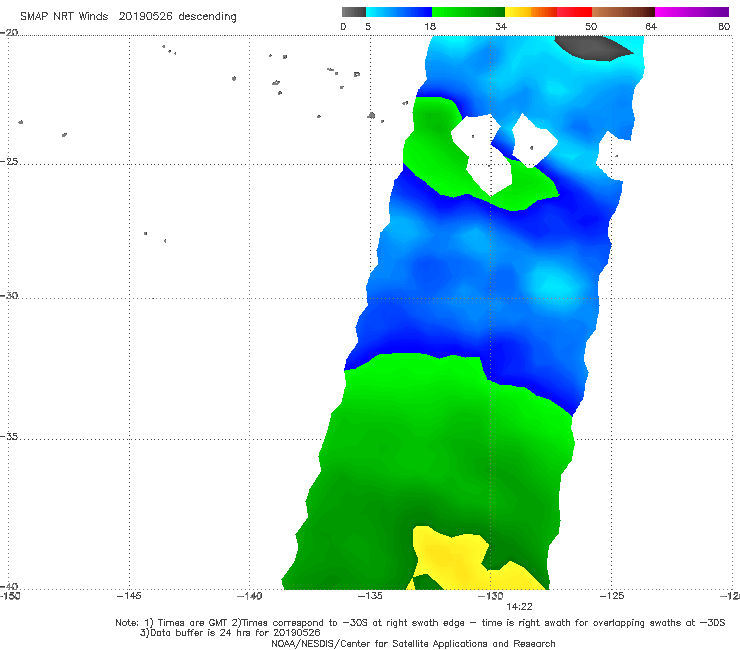Click the latitude label -30
The image size is (740, 650).
pos(9,296)
